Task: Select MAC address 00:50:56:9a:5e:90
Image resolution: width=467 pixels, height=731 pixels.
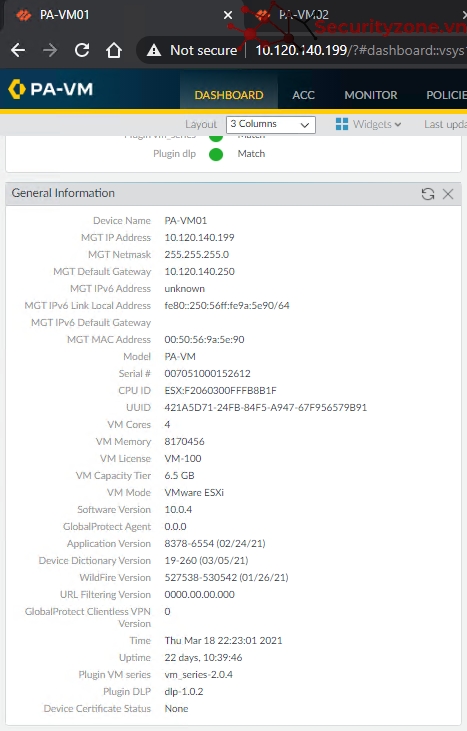Action: [x=204, y=339]
